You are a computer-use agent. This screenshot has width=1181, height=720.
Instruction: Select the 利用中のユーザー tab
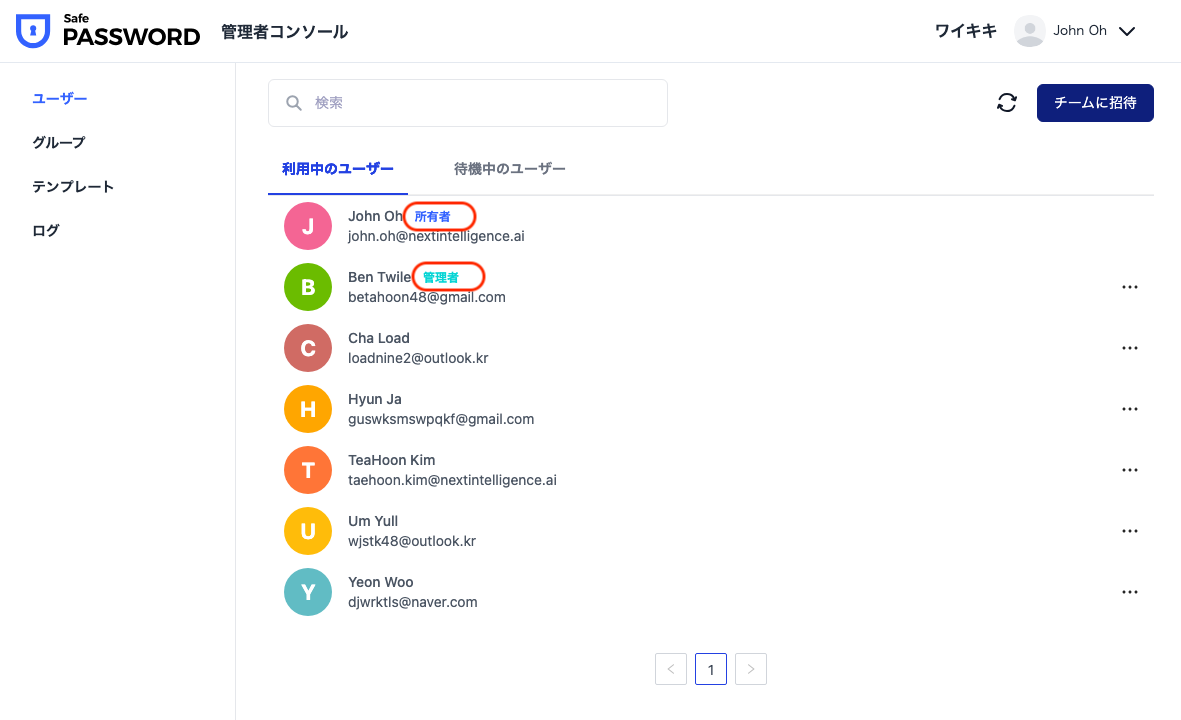point(338,169)
